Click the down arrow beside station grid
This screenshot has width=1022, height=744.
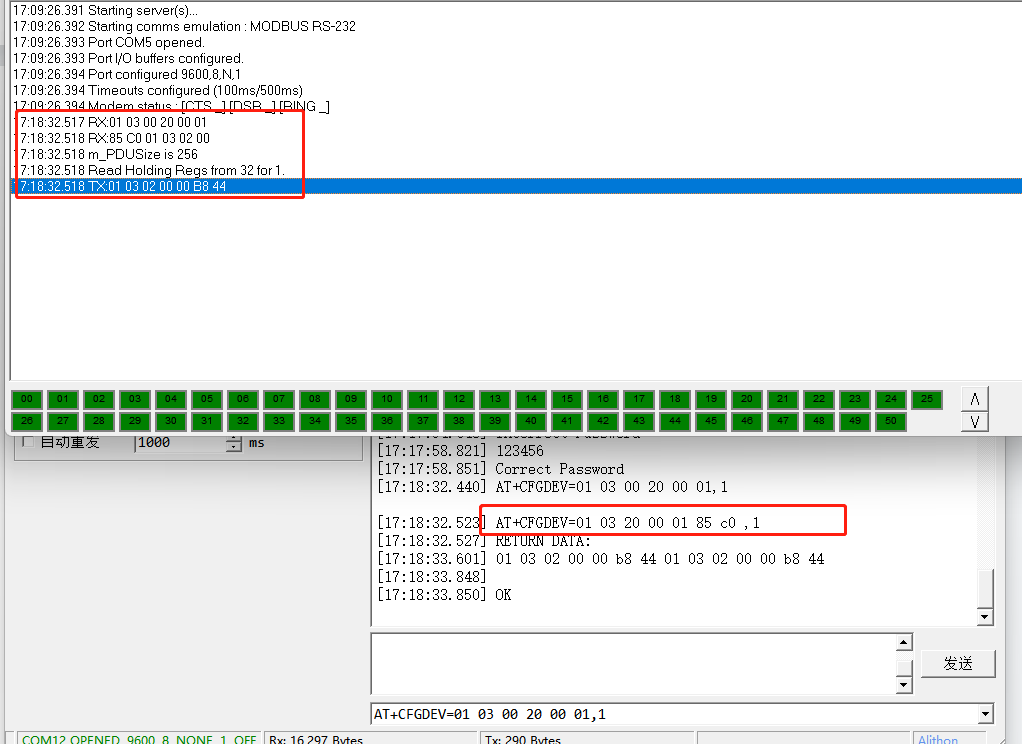tap(974, 421)
